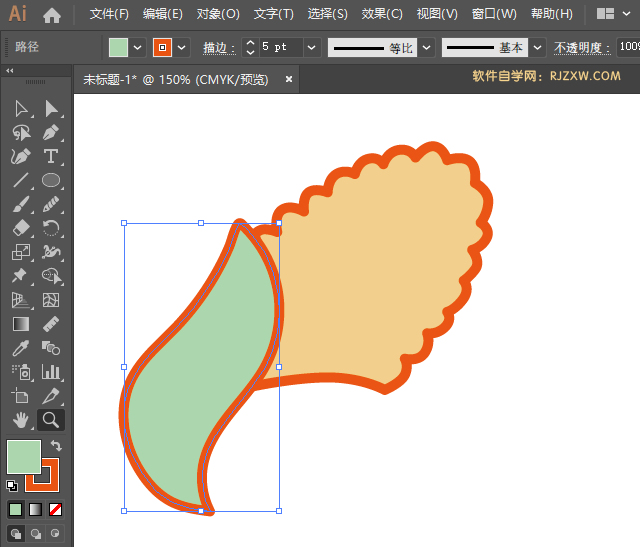Click the Home icon
Screen dimensions: 640x547
[x=52, y=15]
